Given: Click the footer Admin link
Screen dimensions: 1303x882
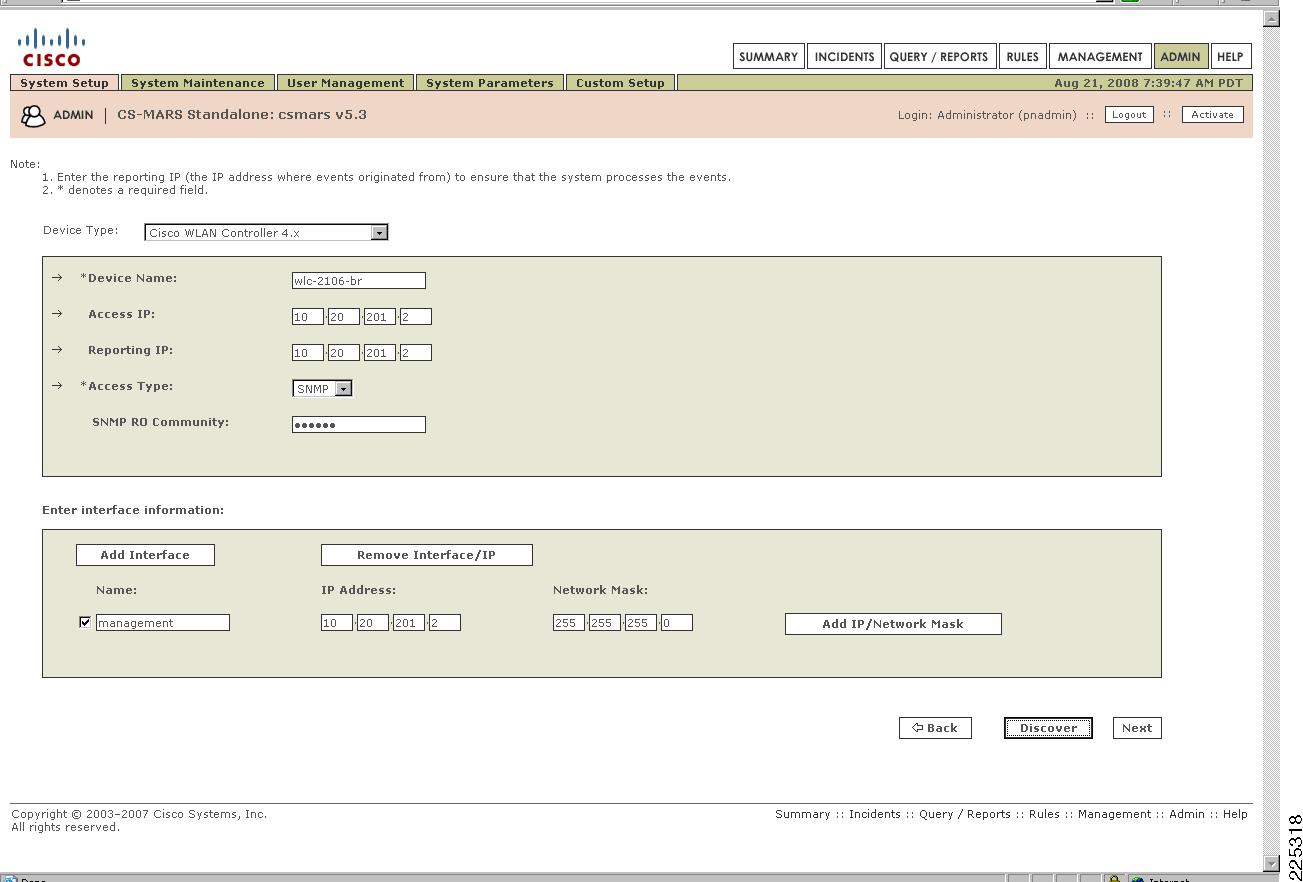Looking at the screenshot, I should pos(1187,814).
